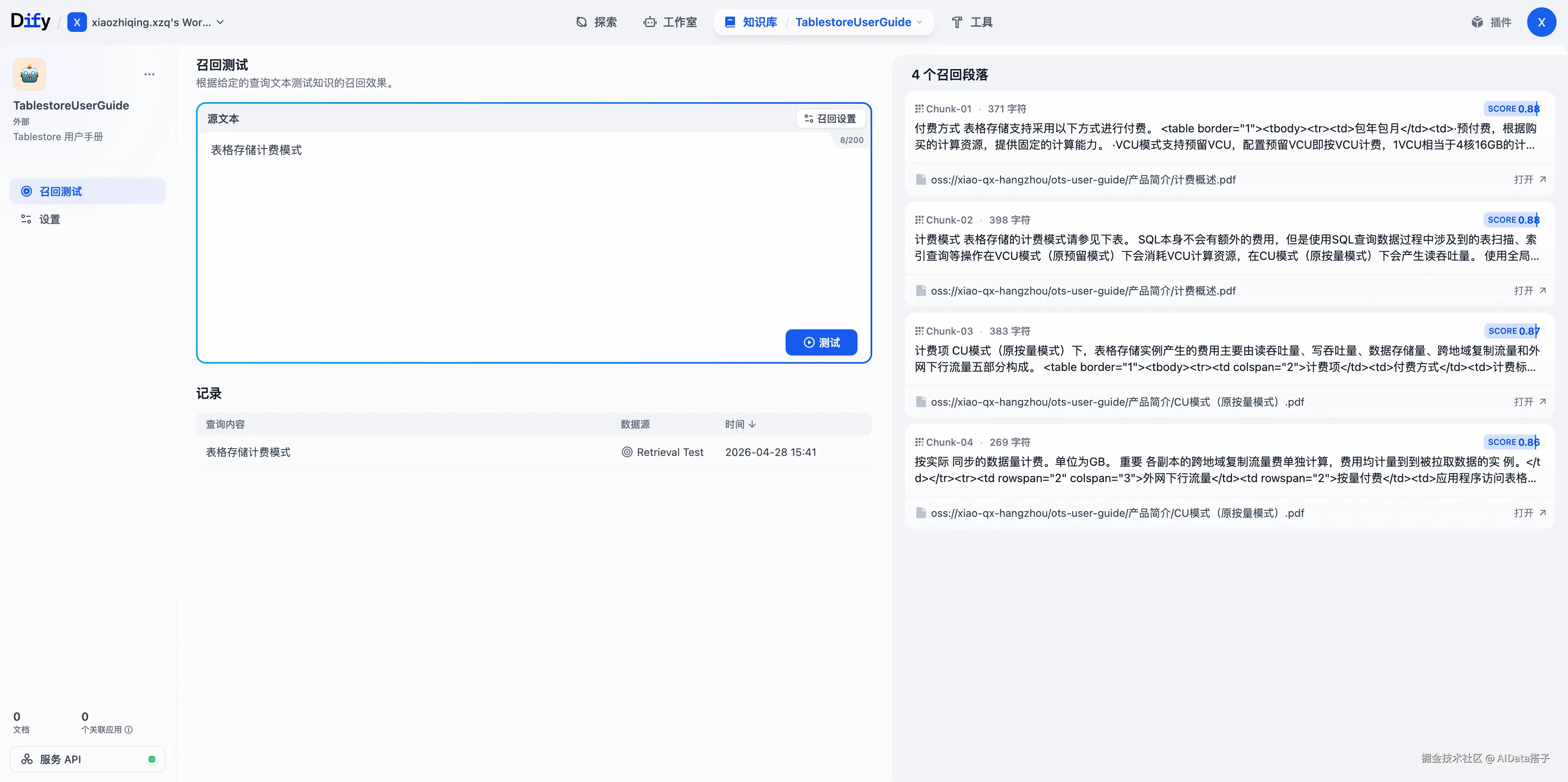Click the file icon under Chunk-04

tap(921, 513)
